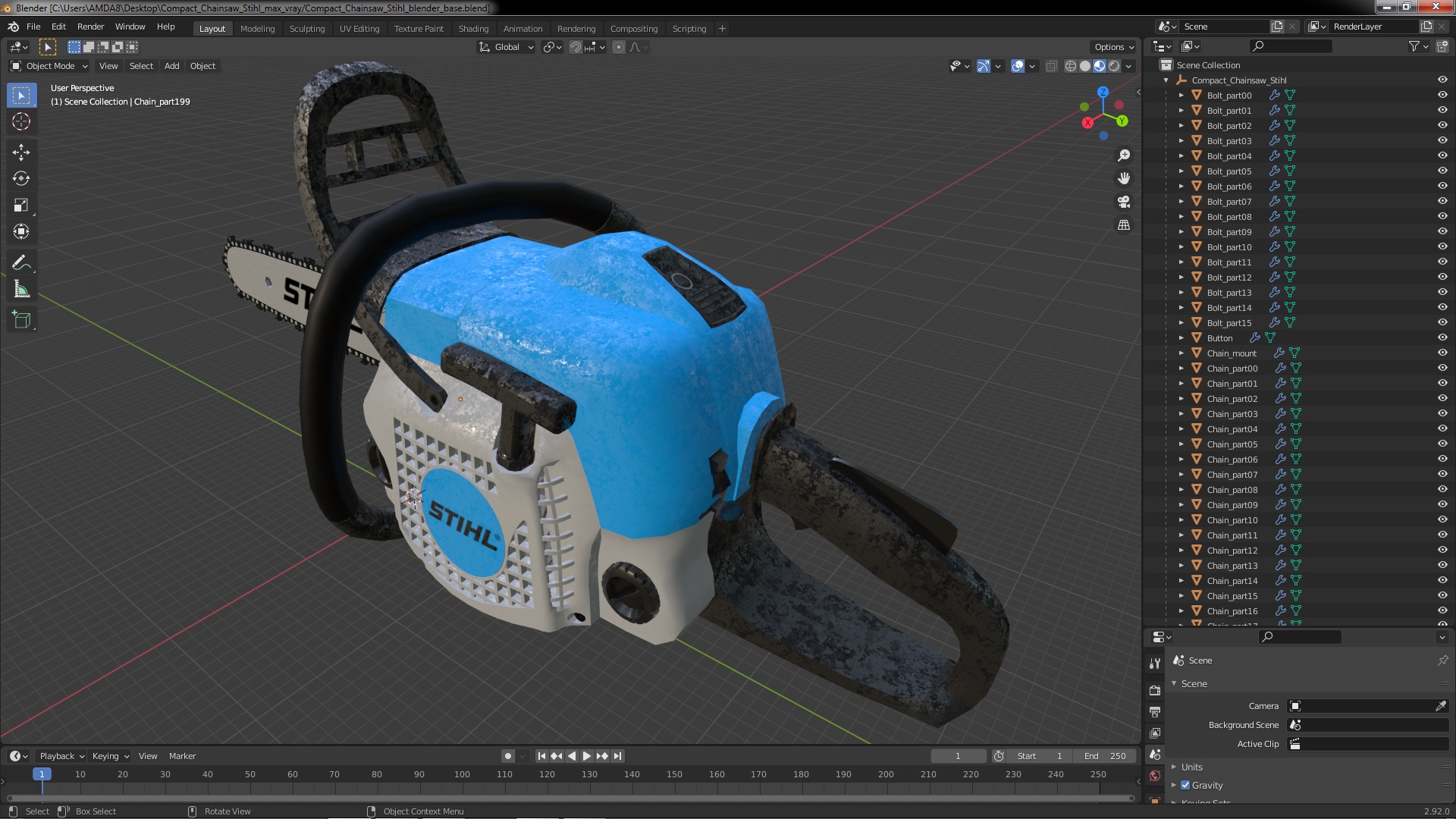Activate the Select Box tool
The height and width of the screenshot is (819, 1456).
(x=21, y=96)
